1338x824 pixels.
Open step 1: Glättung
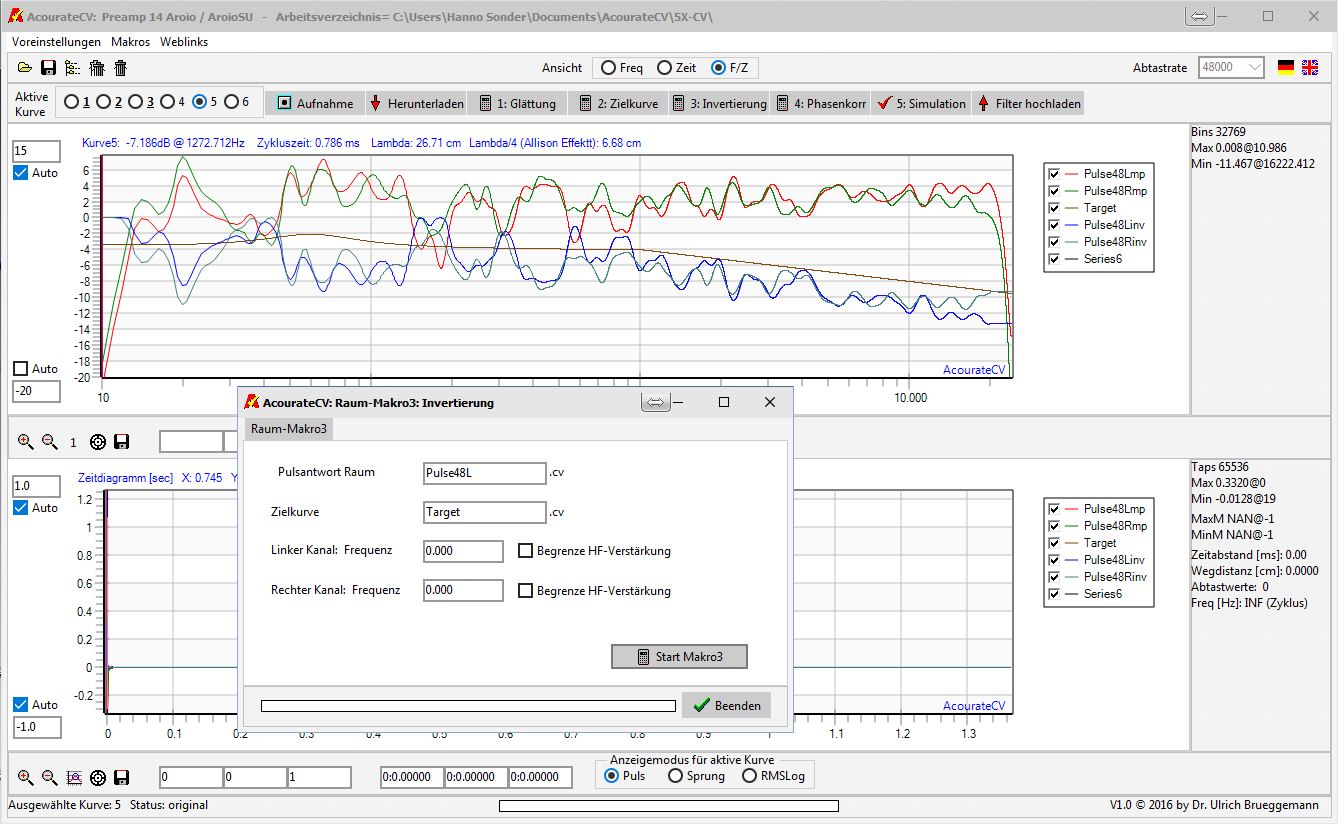518,103
